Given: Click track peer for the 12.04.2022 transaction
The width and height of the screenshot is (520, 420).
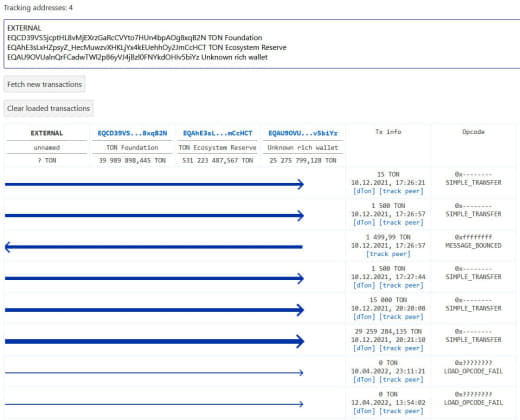Looking at the screenshot, I should (401, 411).
